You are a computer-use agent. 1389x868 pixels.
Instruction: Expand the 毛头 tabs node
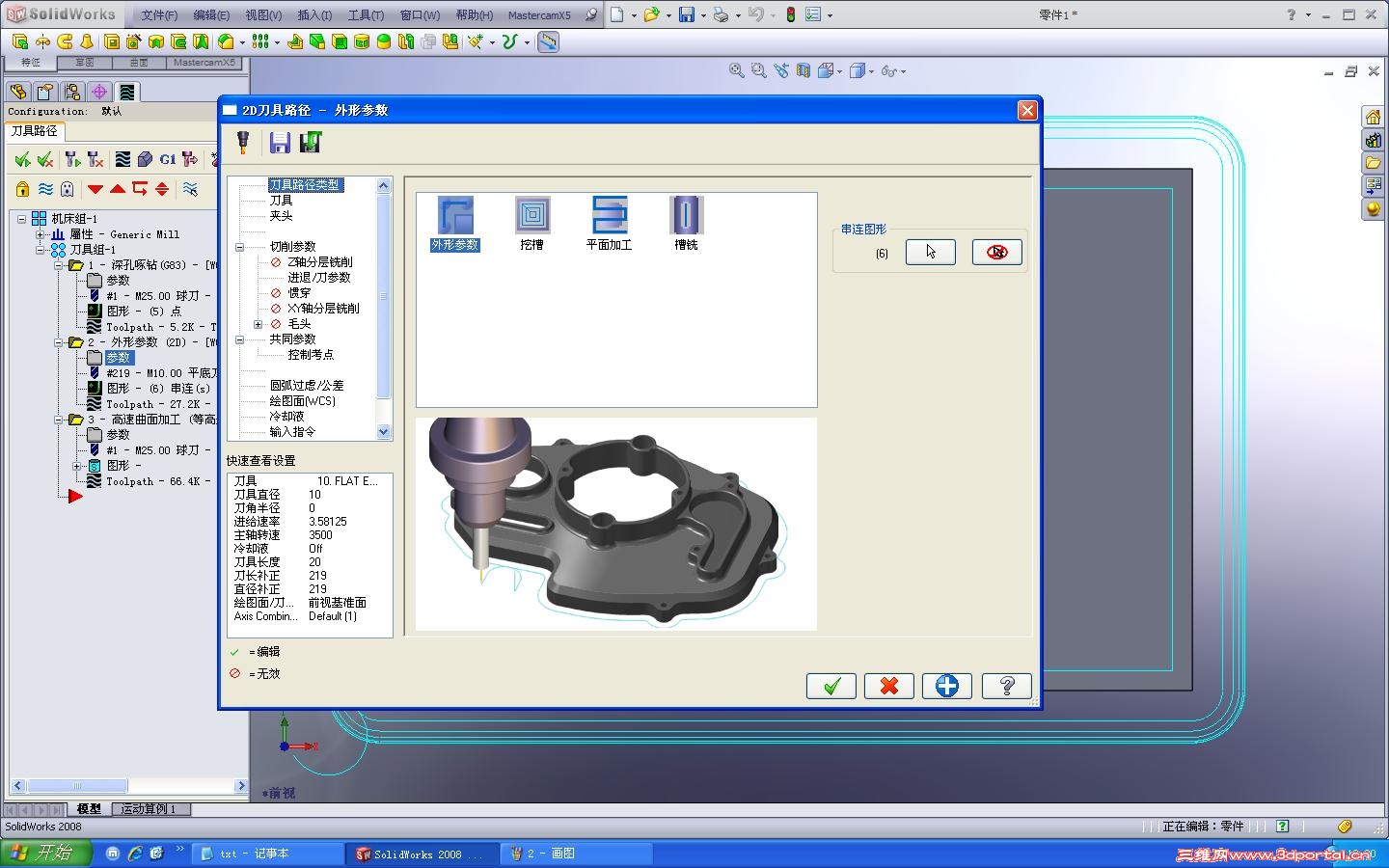[258, 324]
